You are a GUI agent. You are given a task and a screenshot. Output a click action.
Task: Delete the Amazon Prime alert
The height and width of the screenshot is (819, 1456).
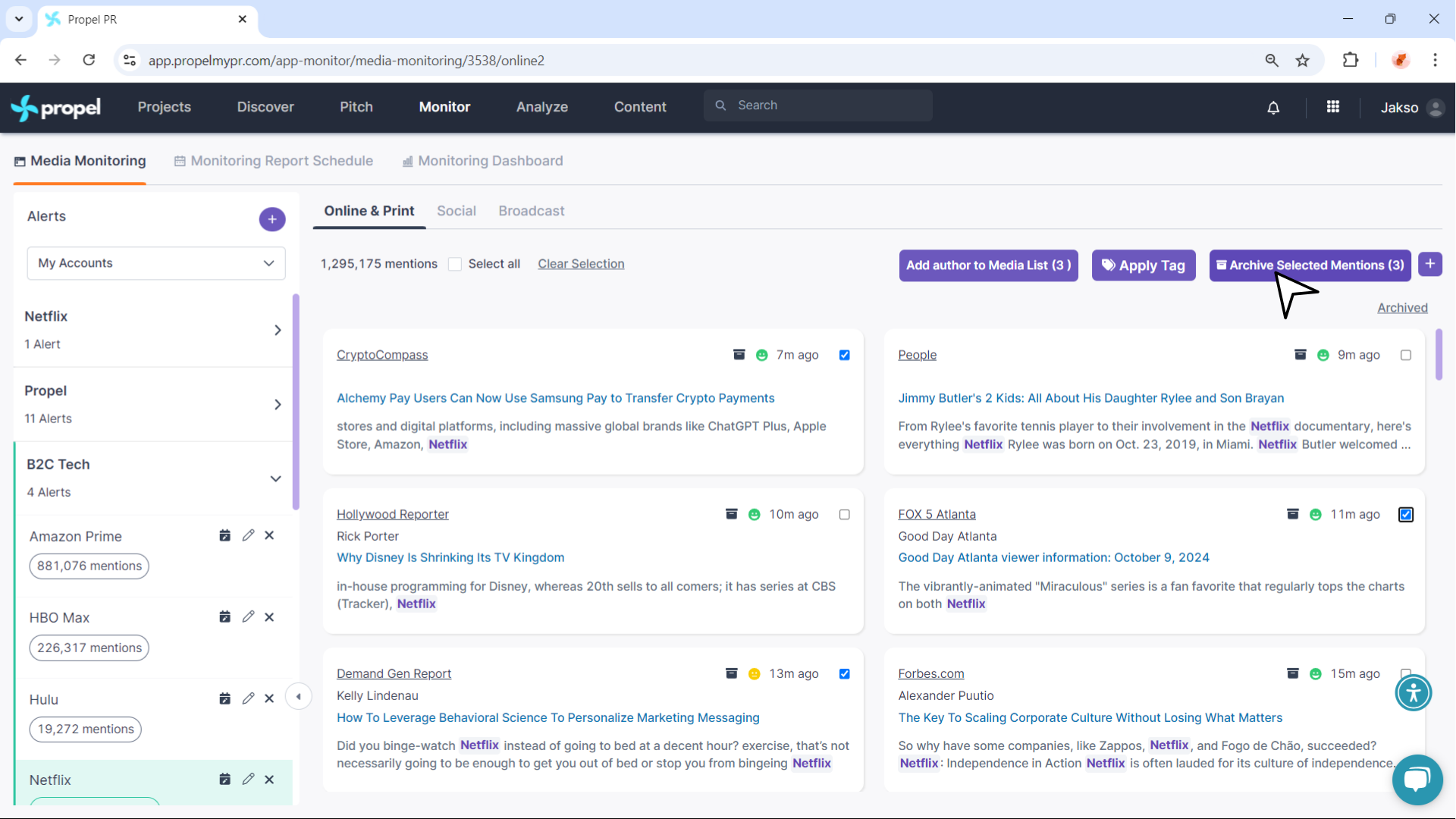point(269,535)
